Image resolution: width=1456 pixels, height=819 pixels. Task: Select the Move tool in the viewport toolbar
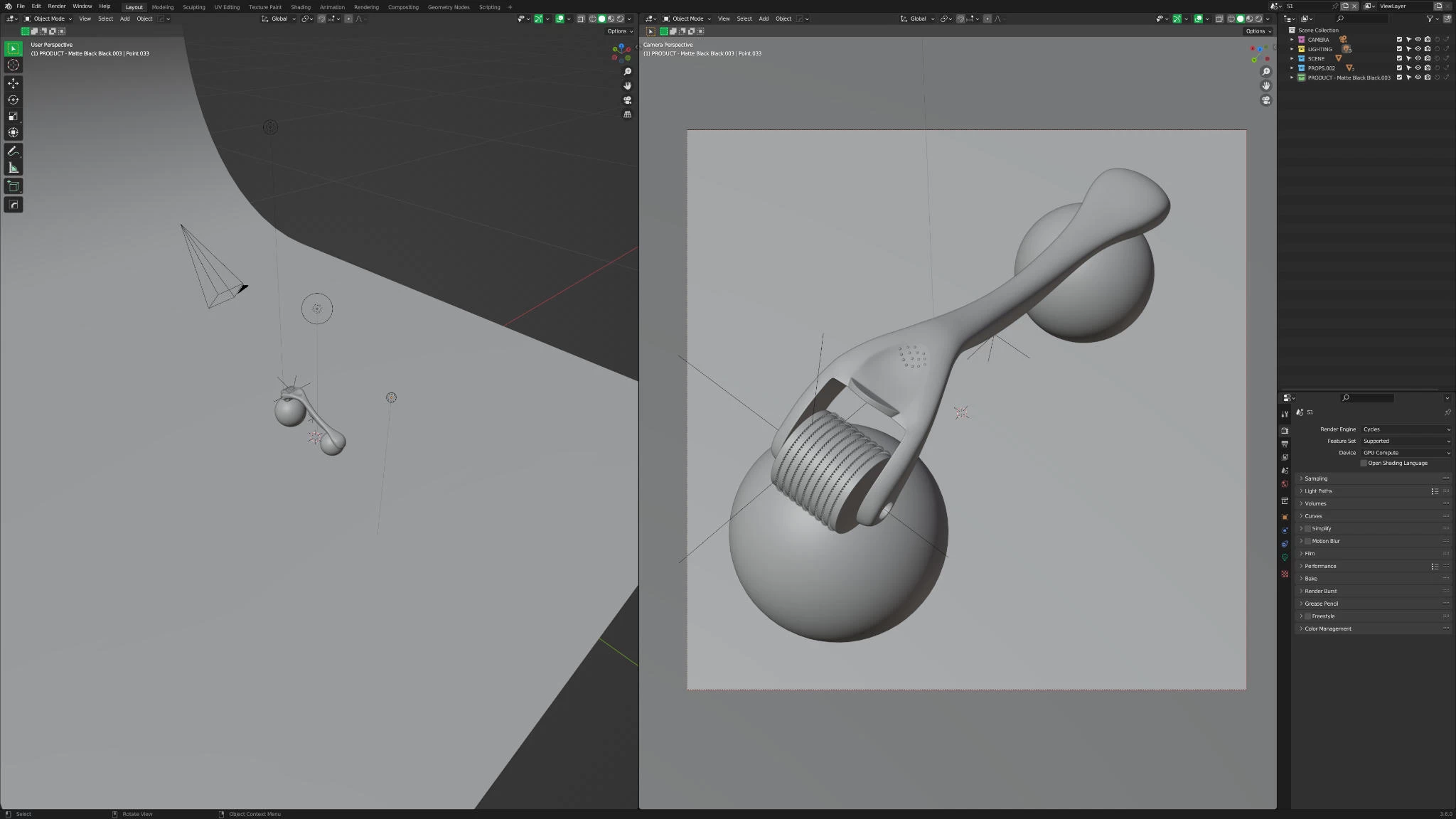13,83
